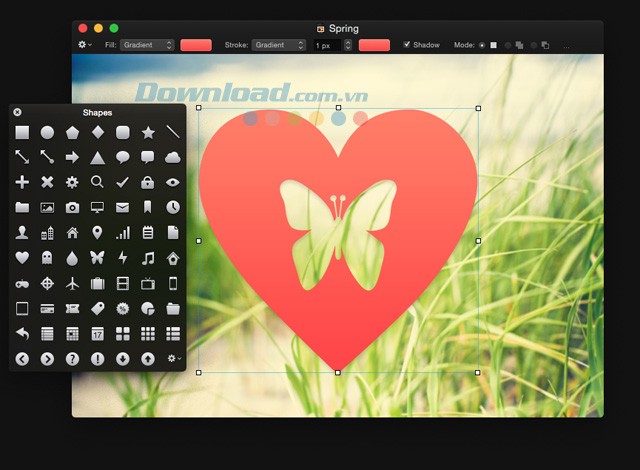The image size is (640, 470).
Task: Select the line shape
Action: click(173, 132)
